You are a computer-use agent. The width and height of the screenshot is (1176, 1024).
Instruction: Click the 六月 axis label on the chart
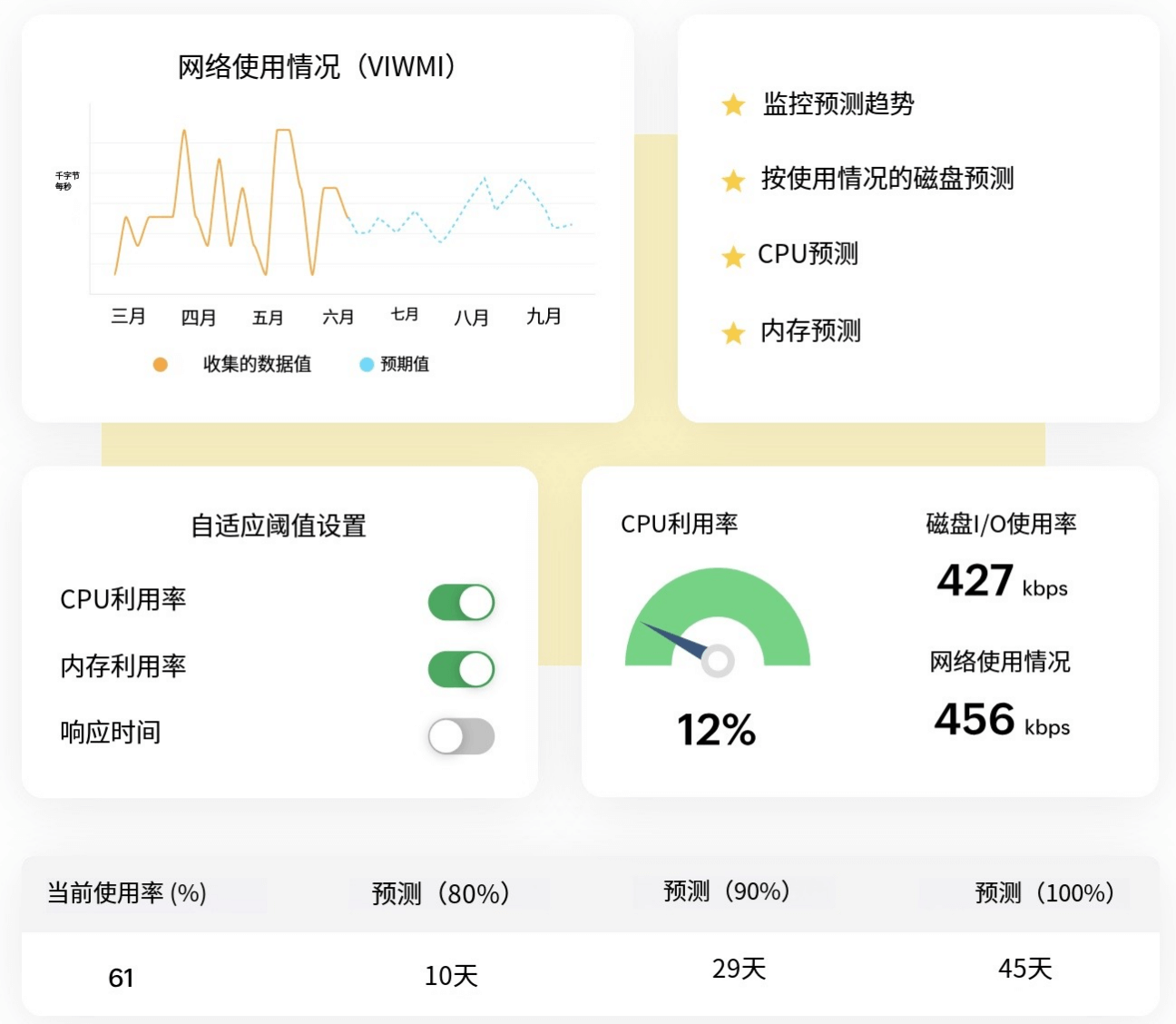coord(339,318)
